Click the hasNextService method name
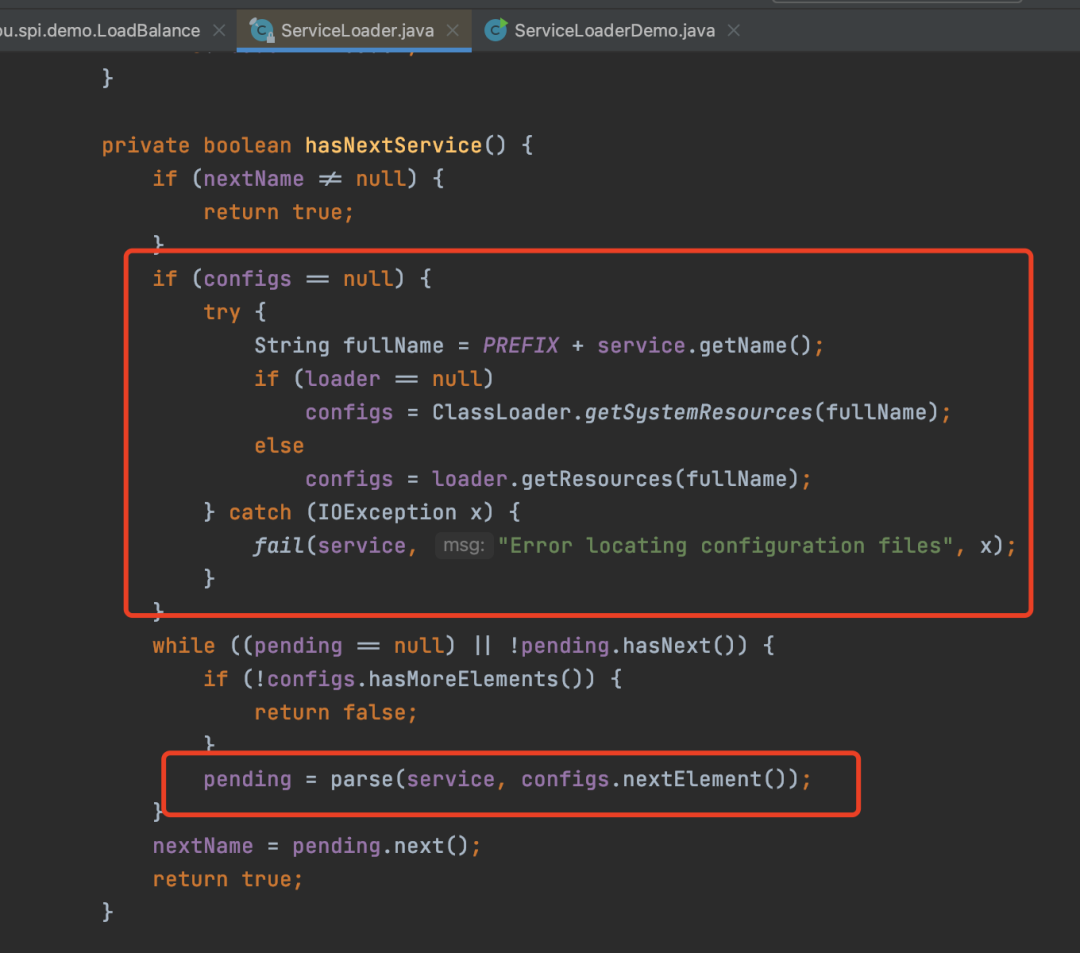This screenshot has width=1080, height=953. coord(393,145)
